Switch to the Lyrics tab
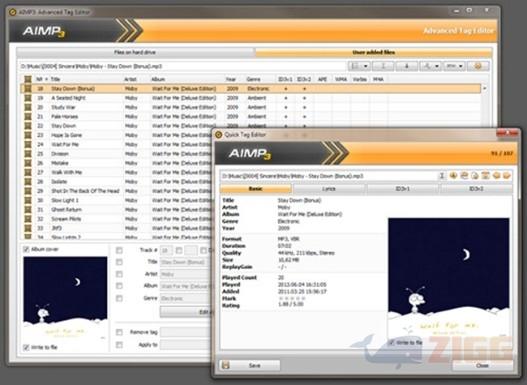The height and width of the screenshot is (385, 527). (329, 189)
